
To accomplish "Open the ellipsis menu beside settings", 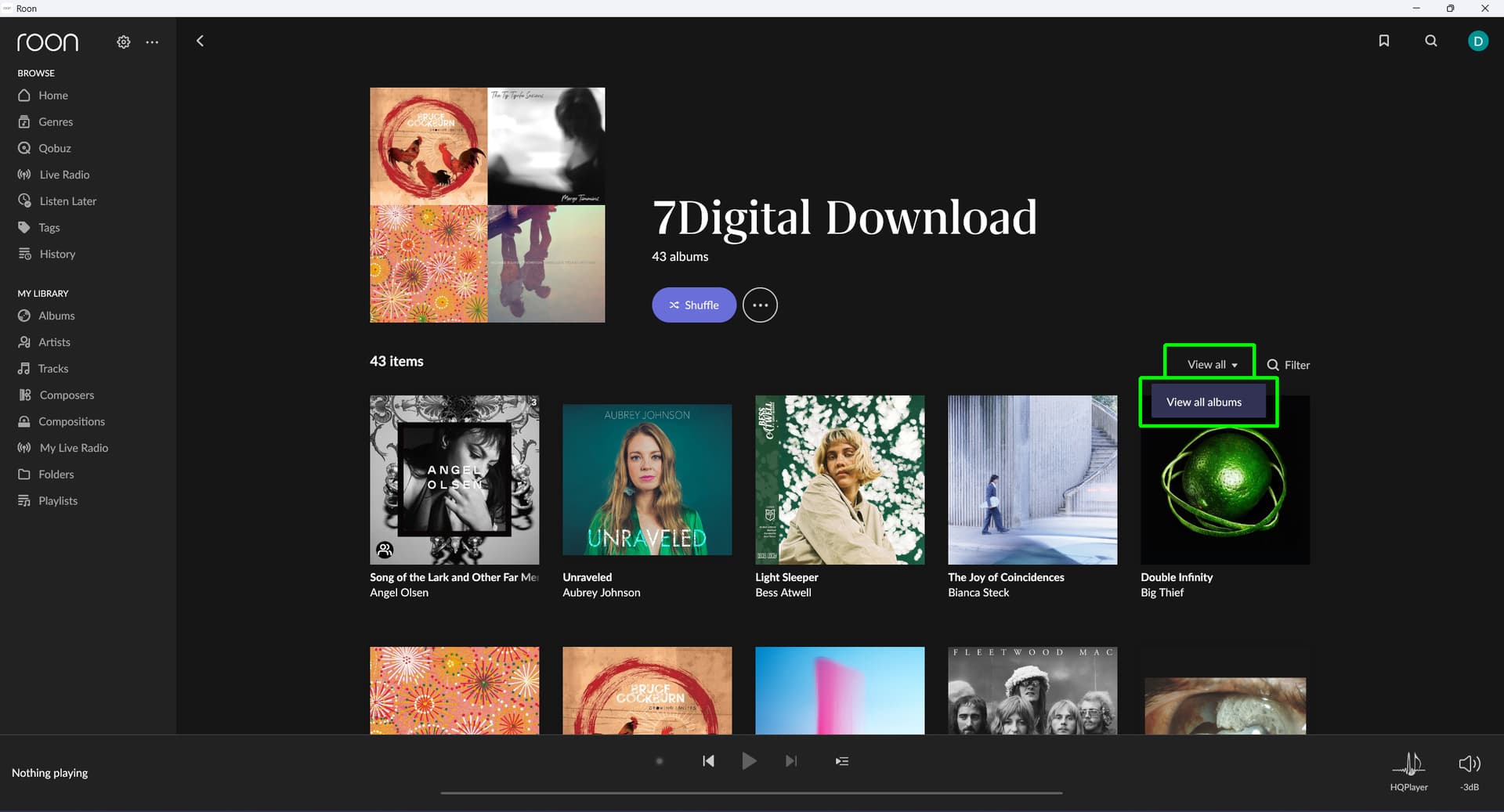I will click(x=152, y=42).
